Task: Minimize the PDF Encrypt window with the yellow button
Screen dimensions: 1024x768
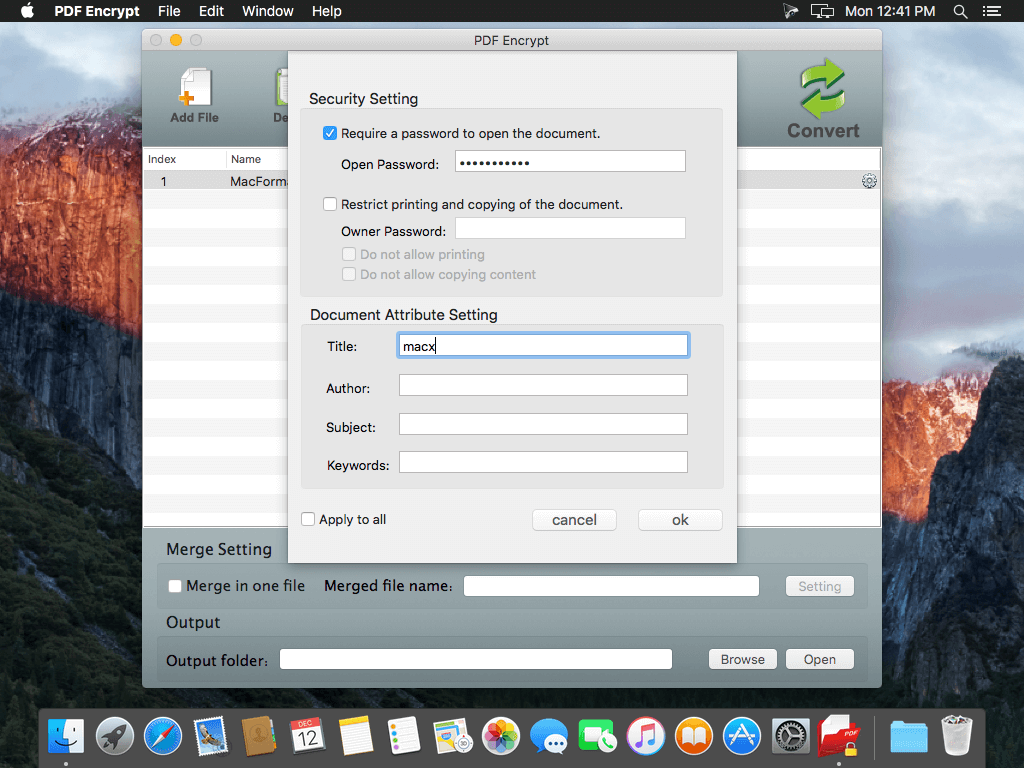Action: pos(176,40)
